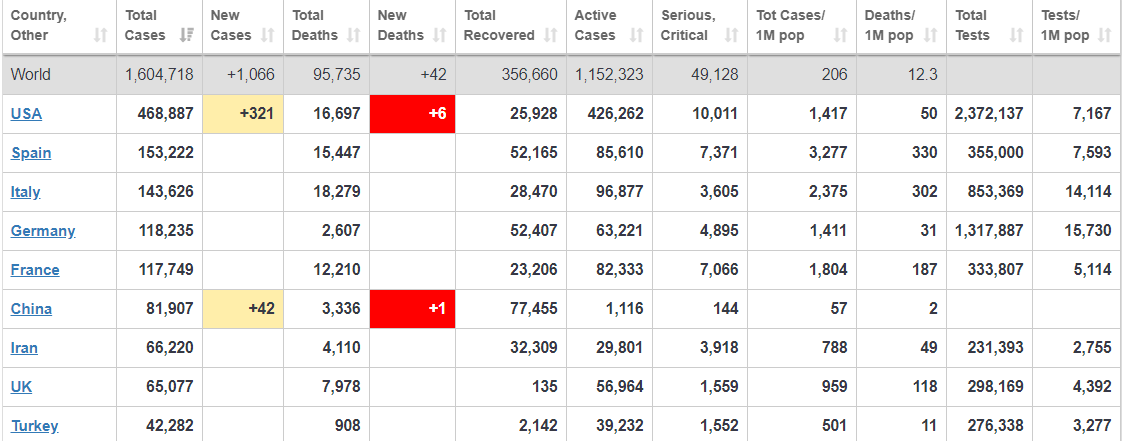Sort by Total Tests icon
The height and width of the screenshot is (441, 1126).
click(x=1016, y=36)
